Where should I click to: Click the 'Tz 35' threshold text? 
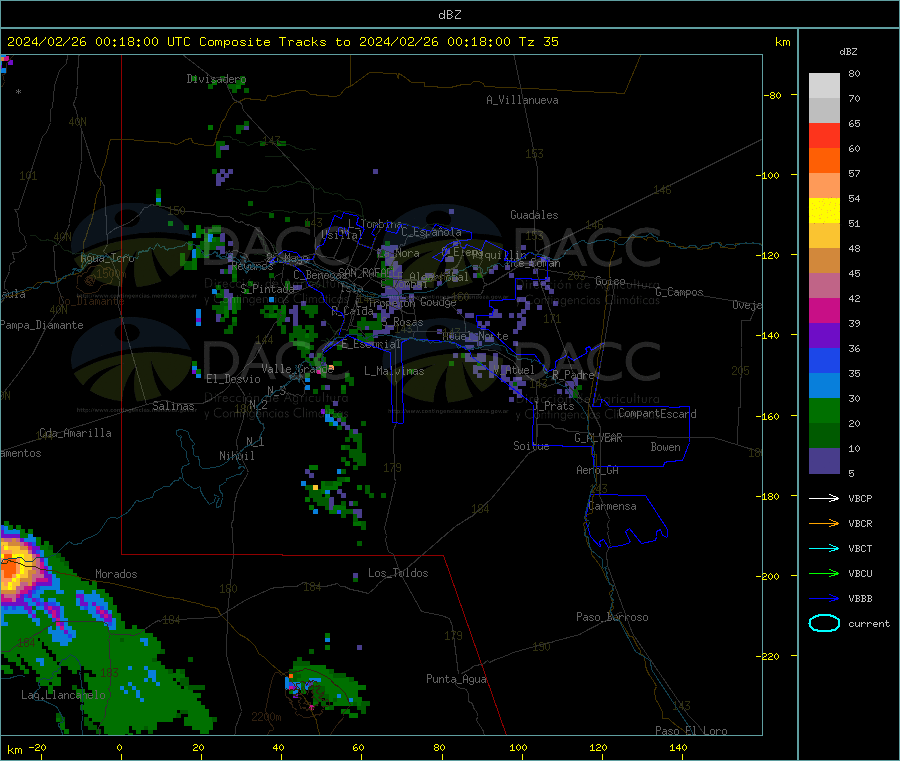[538, 42]
